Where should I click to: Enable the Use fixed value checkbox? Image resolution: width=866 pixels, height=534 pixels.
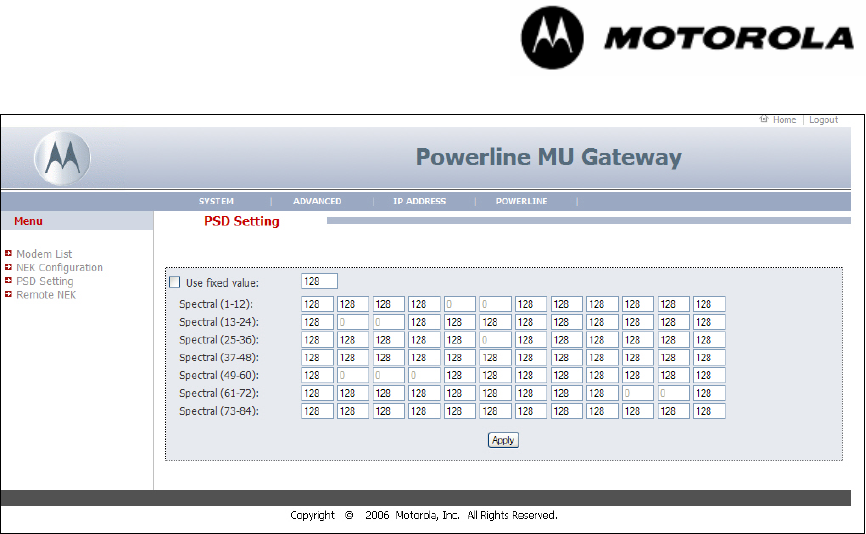175,282
